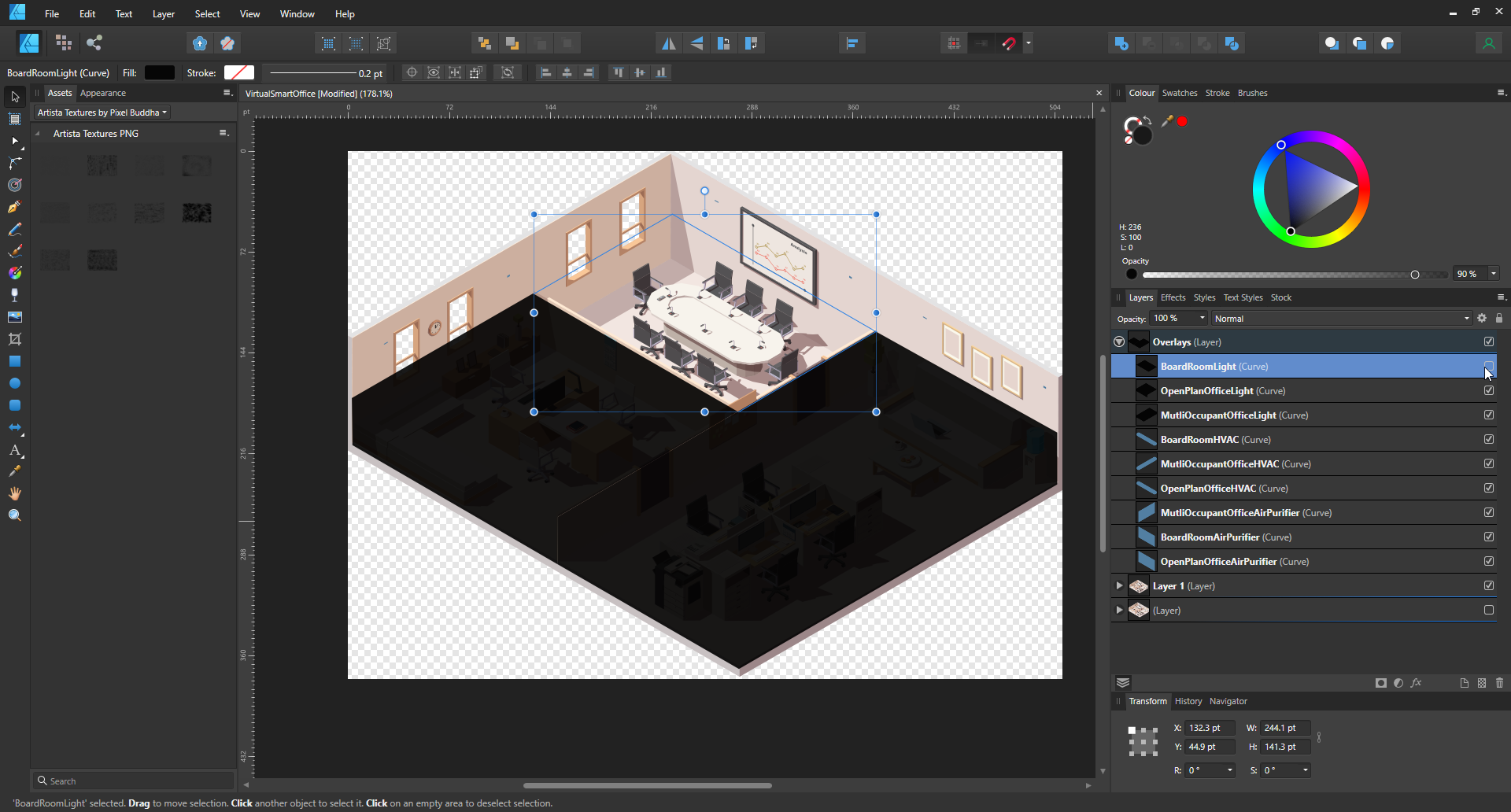Hide the MutliOccupantOfficeLight curve

click(1489, 415)
